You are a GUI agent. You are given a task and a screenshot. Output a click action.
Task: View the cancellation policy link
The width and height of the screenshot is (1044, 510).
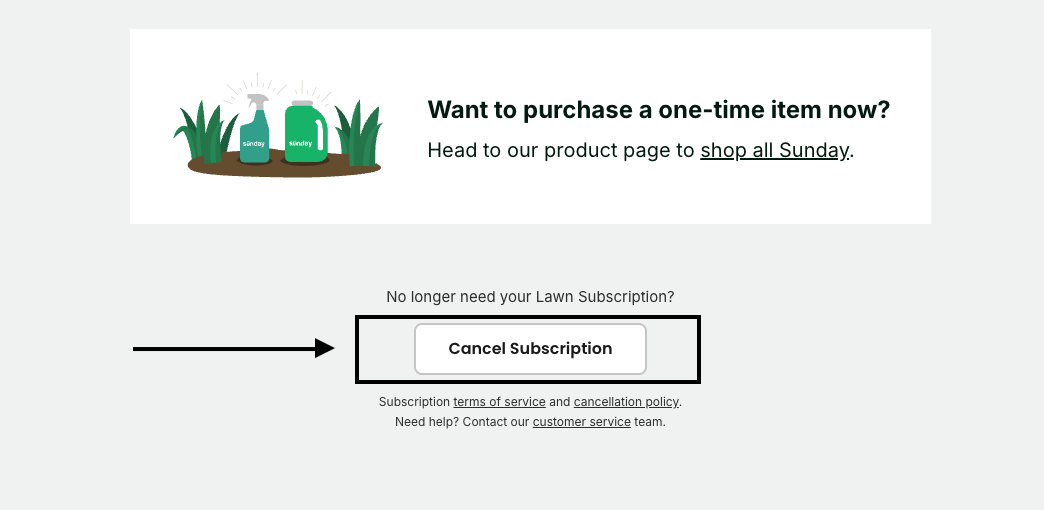[626, 402]
